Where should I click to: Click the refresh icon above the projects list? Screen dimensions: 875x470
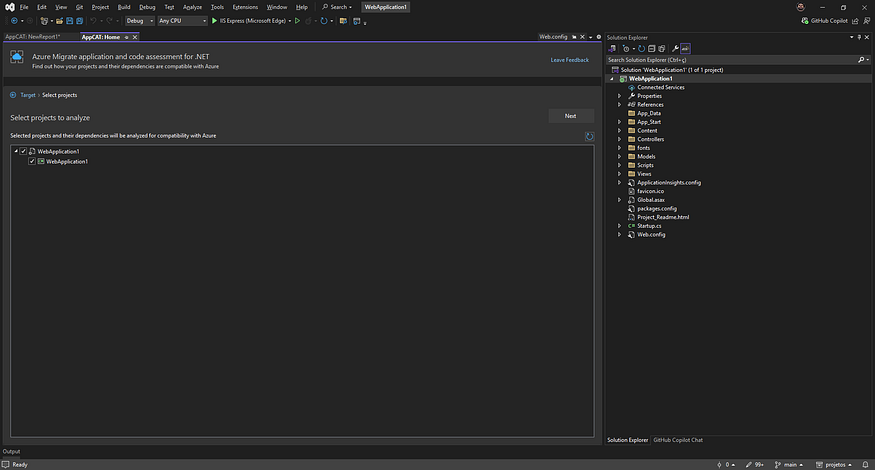click(x=590, y=136)
